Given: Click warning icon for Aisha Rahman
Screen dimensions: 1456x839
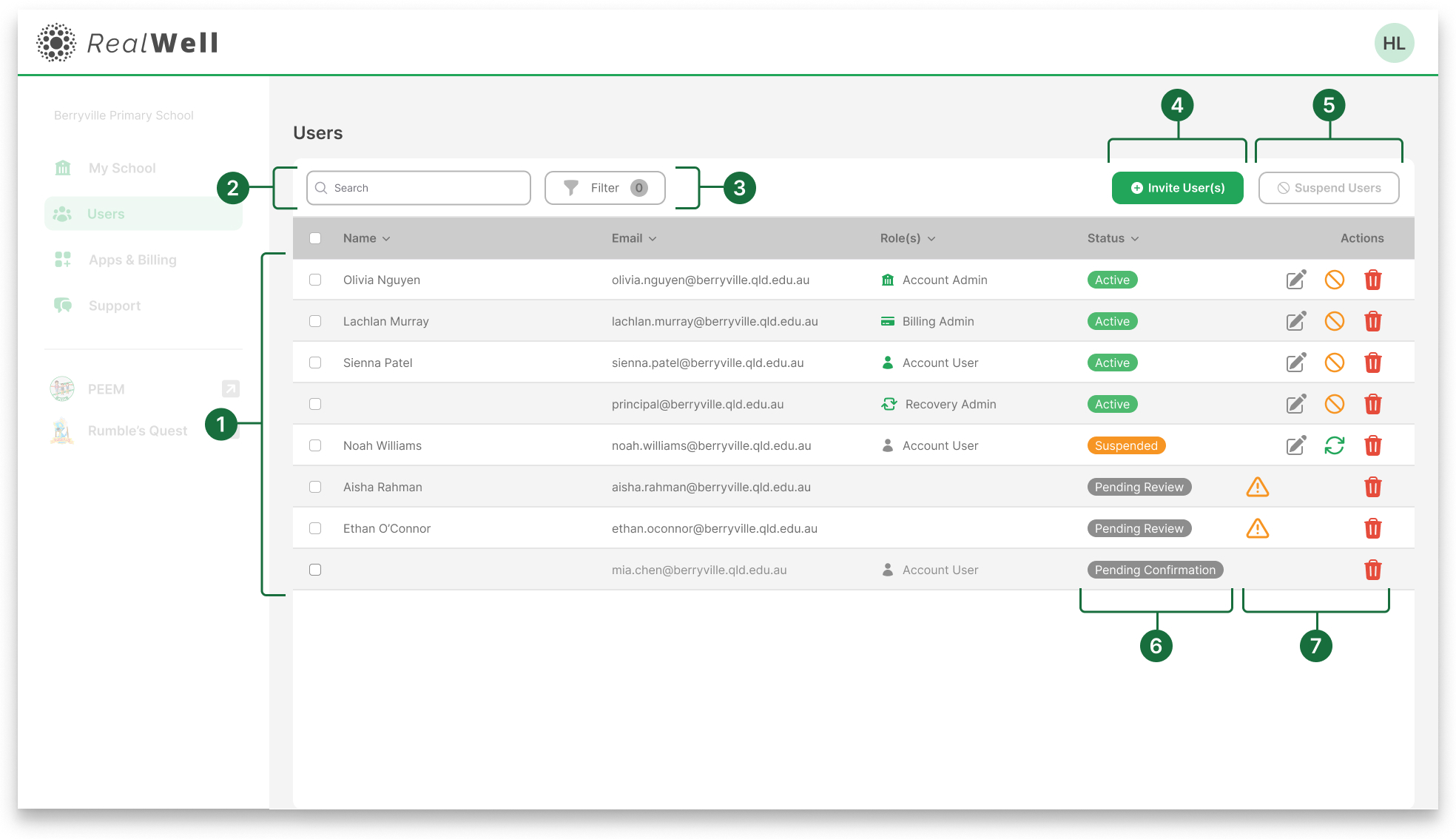Looking at the screenshot, I should [x=1257, y=487].
